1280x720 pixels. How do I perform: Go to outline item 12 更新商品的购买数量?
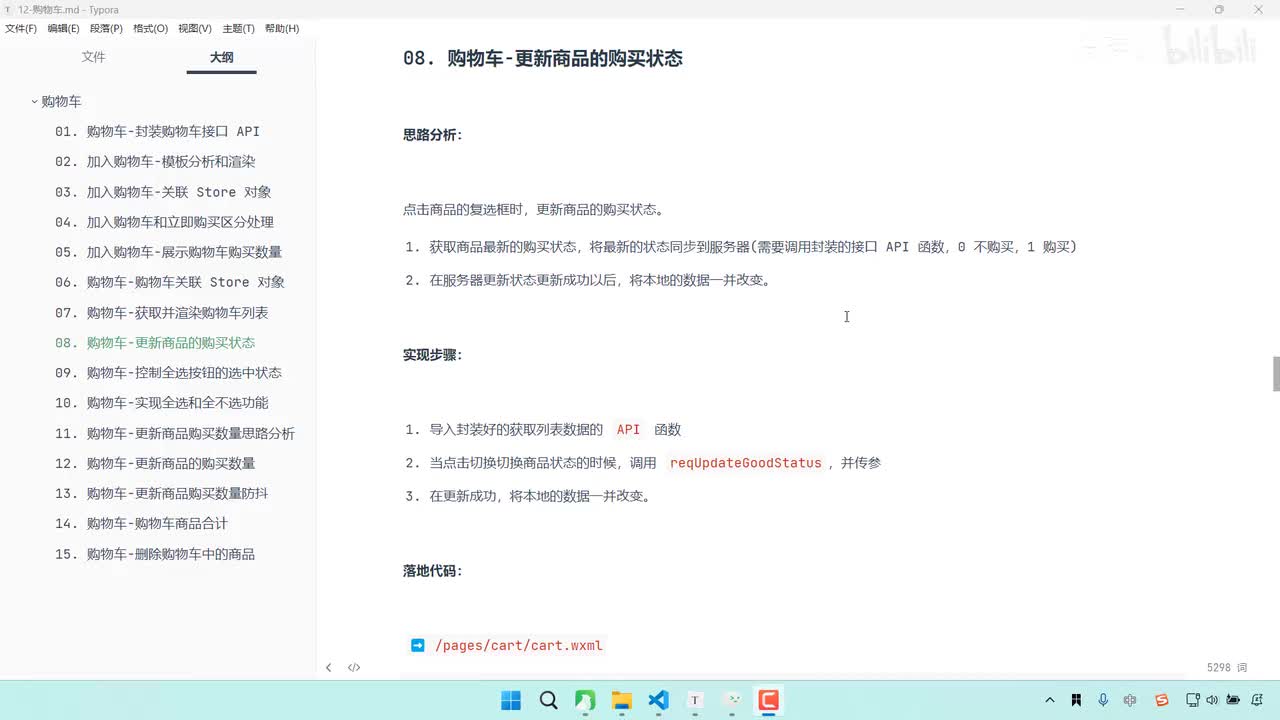155,463
